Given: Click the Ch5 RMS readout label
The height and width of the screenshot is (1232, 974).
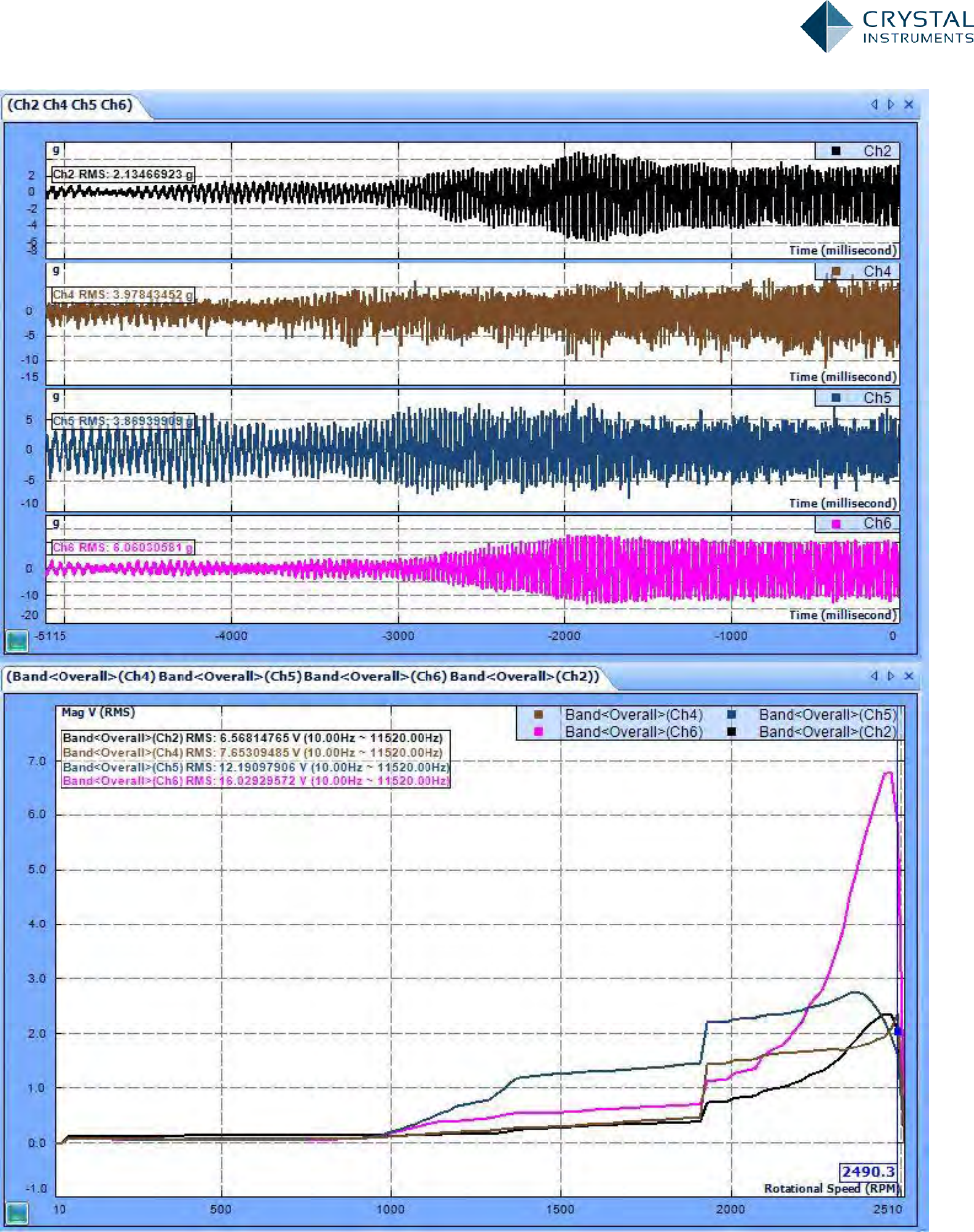Looking at the screenshot, I should coord(122,421).
